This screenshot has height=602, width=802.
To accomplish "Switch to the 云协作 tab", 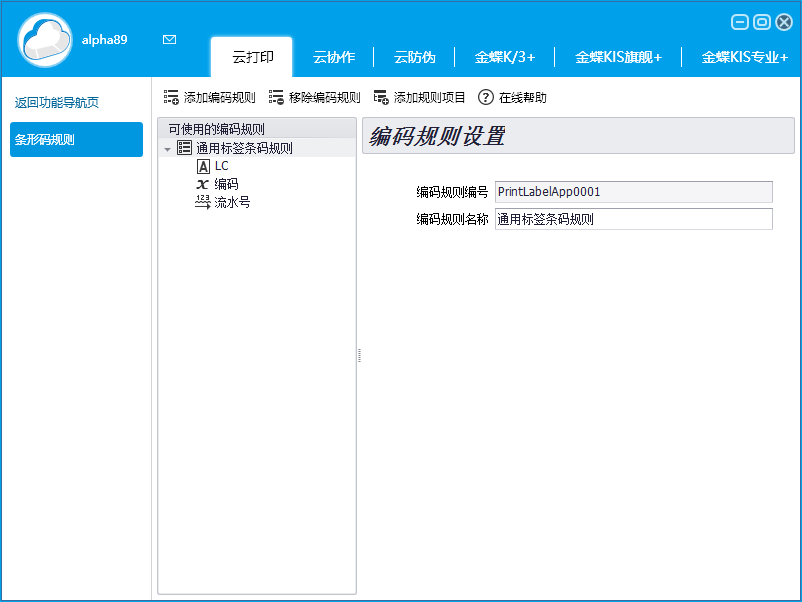I will (x=334, y=57).
